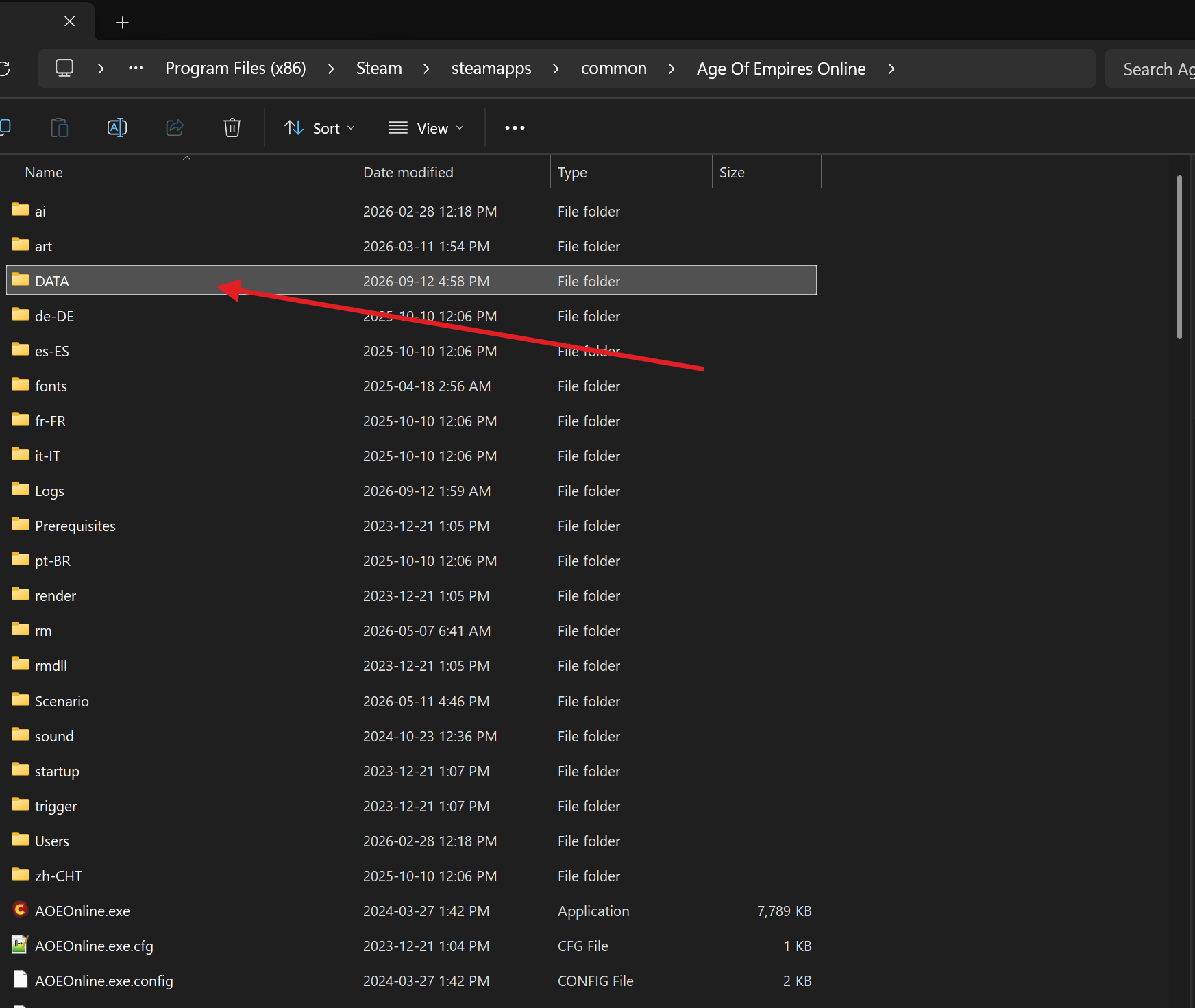Select the DATA folder icon
The height and width of the screenshot is (1008, 1195).
pyautogui.click(x=21, y=280)
